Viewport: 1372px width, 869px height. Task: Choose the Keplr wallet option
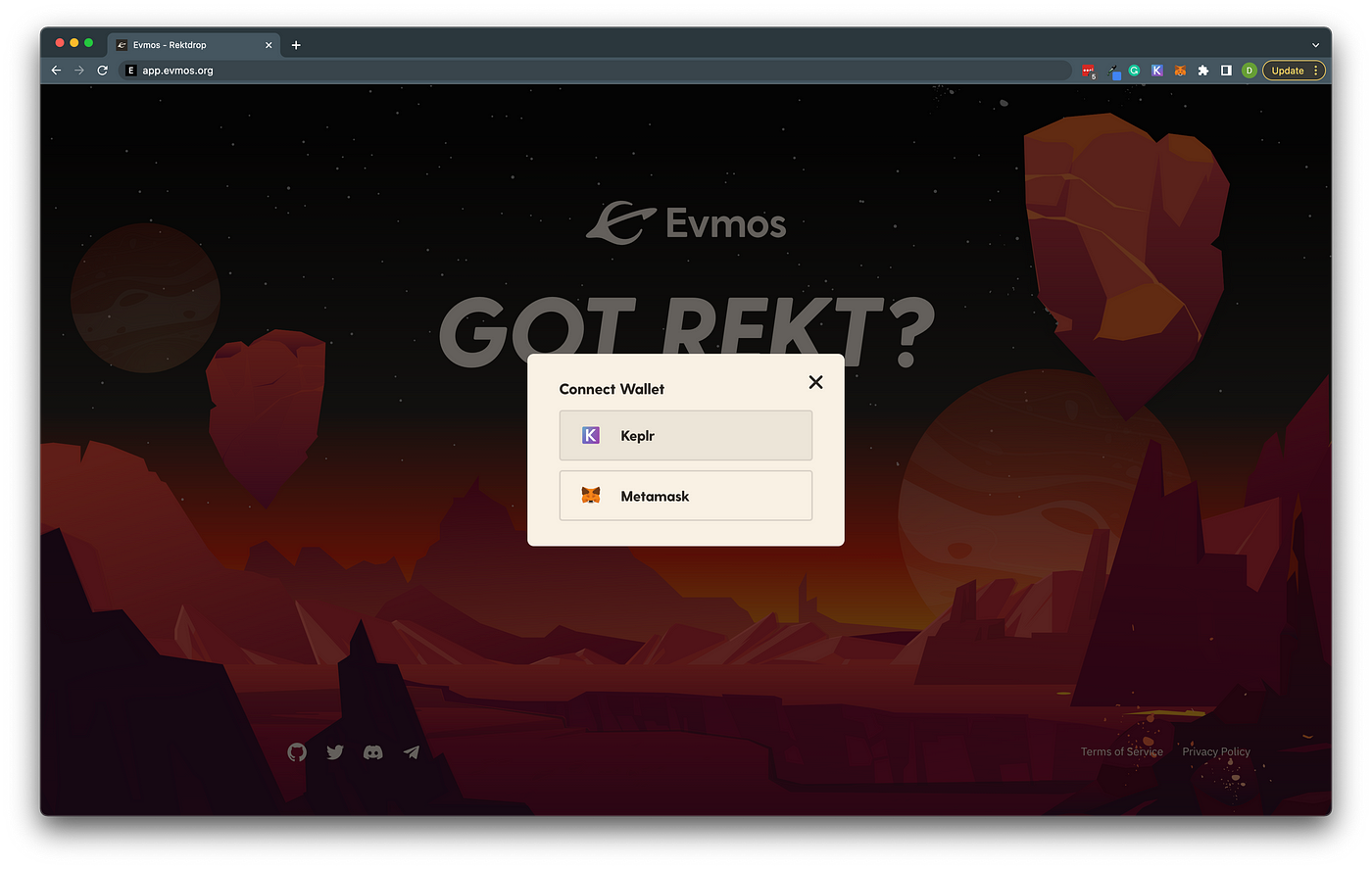pos(686,435)
